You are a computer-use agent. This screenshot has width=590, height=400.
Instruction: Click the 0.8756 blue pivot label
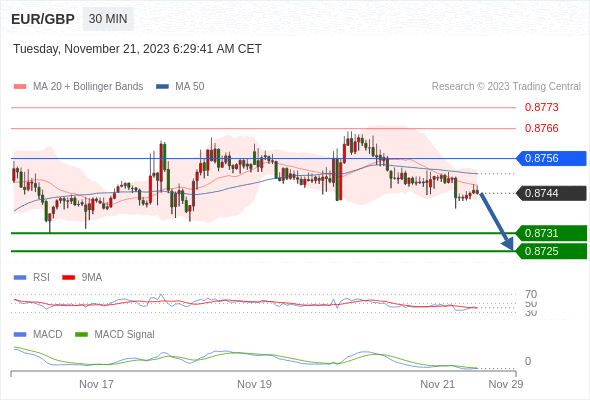pos(551,158)
